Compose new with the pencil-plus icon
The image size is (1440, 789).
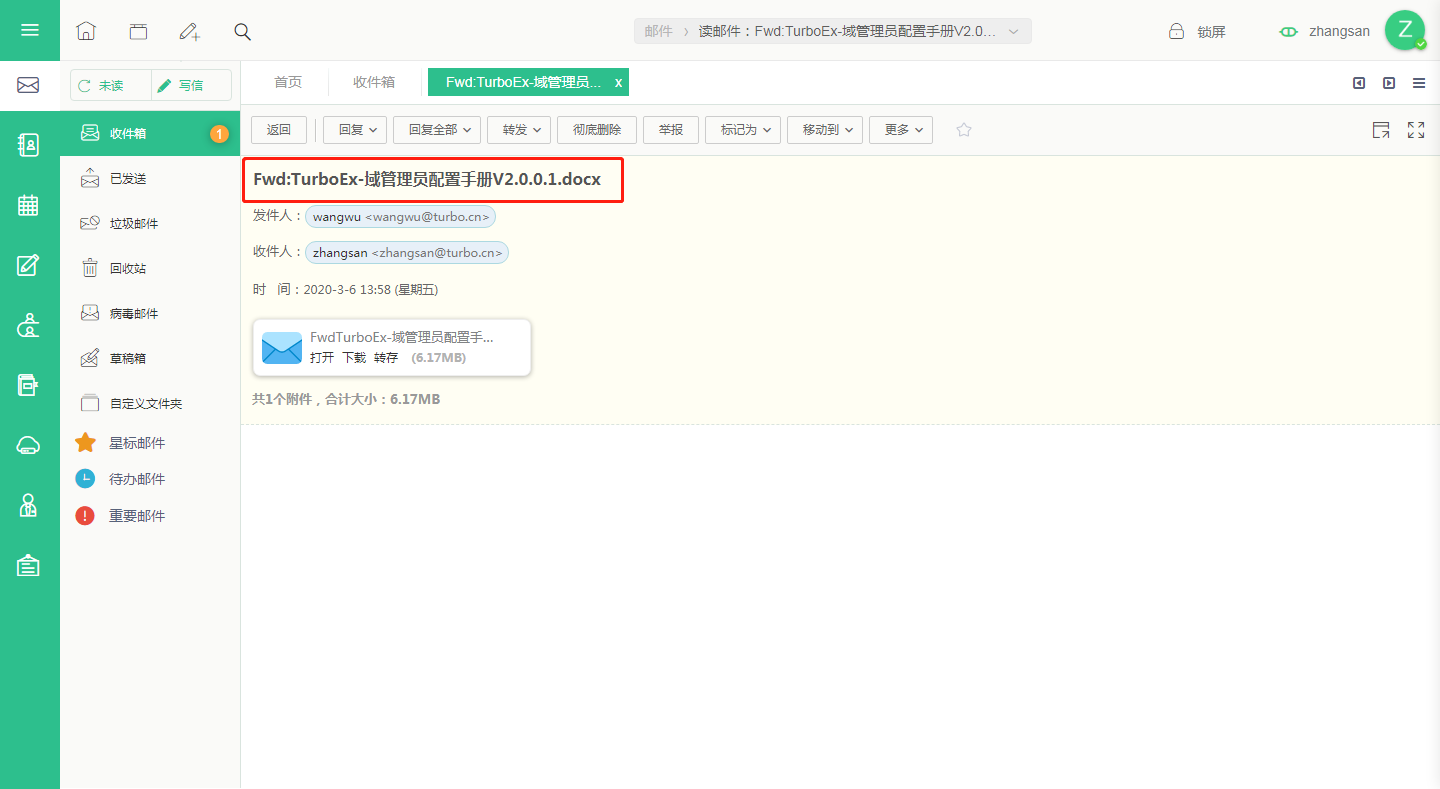tap(190, 31)
